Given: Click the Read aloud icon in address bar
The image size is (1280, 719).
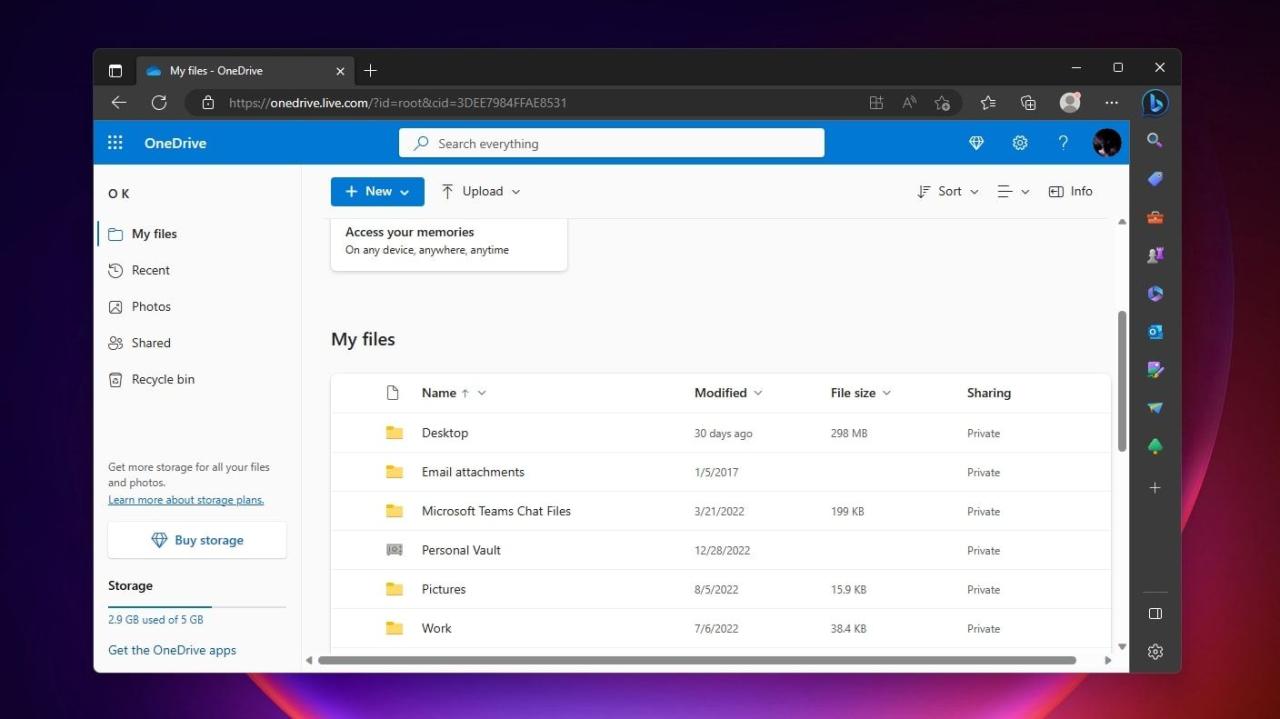Looking at the screenshot, I should (x=909, y=102).
